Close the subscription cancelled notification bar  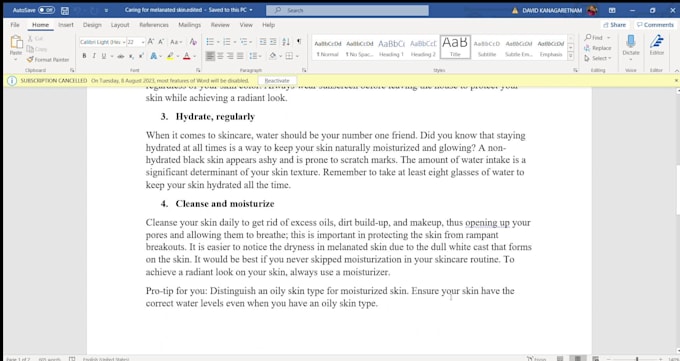tap(676, 81)
